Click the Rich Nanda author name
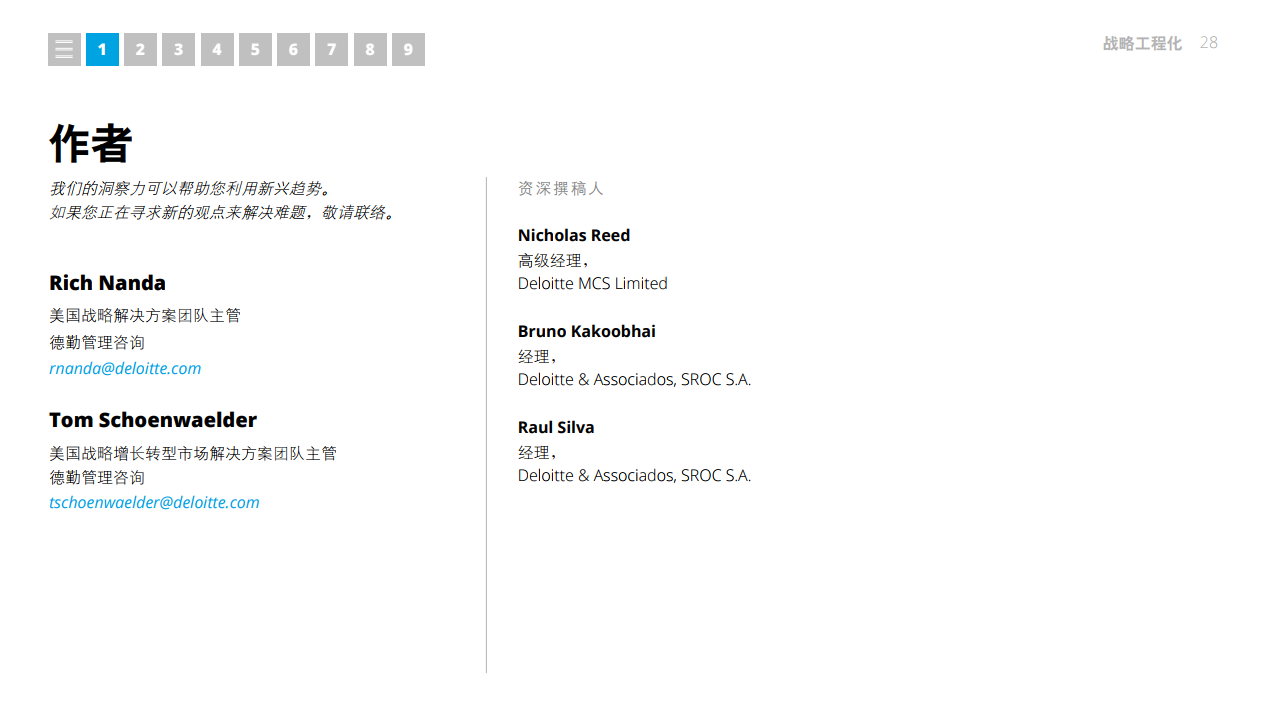This screenshot has width=1280, height=720. (107, 283)
